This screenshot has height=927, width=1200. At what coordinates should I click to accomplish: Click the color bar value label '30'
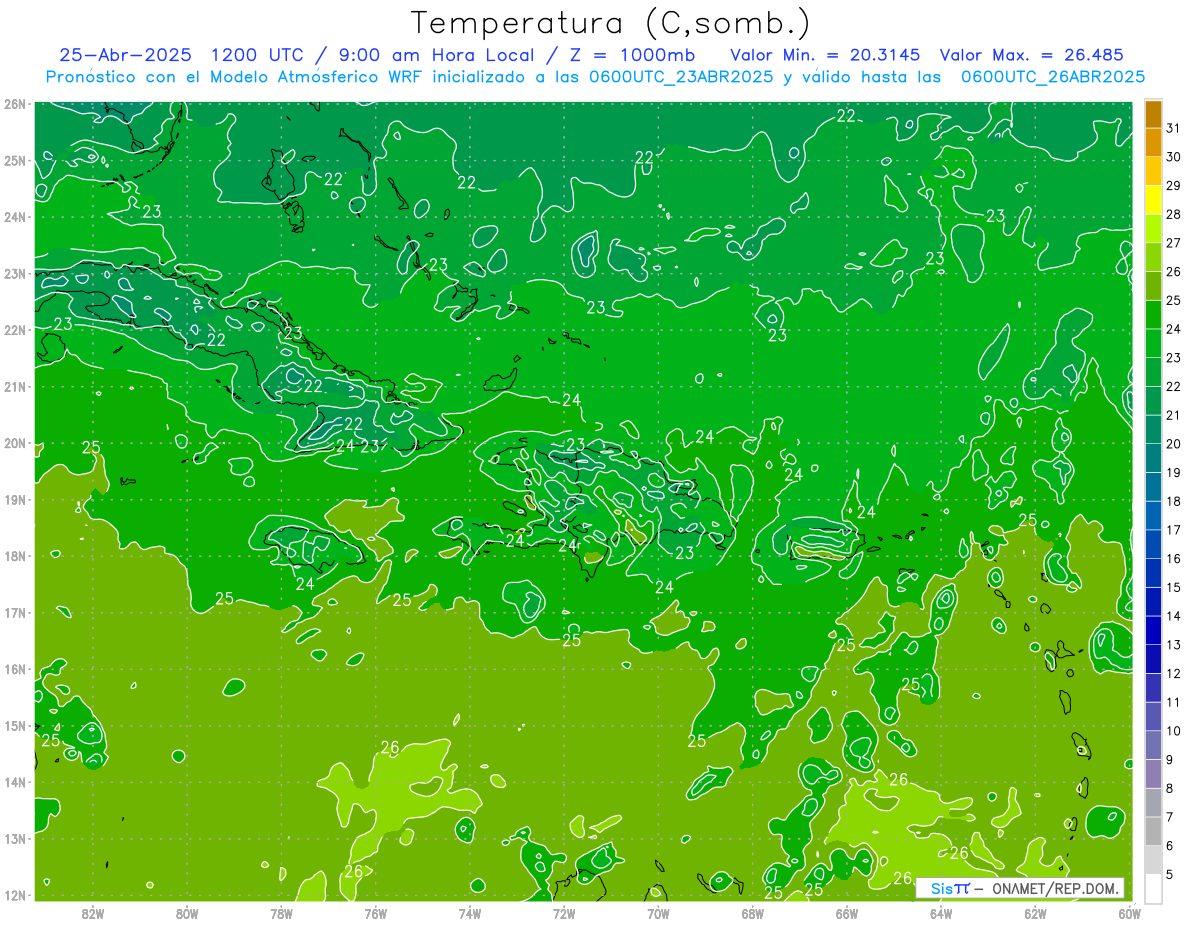pyautogui.click(x=1173, y=157)
